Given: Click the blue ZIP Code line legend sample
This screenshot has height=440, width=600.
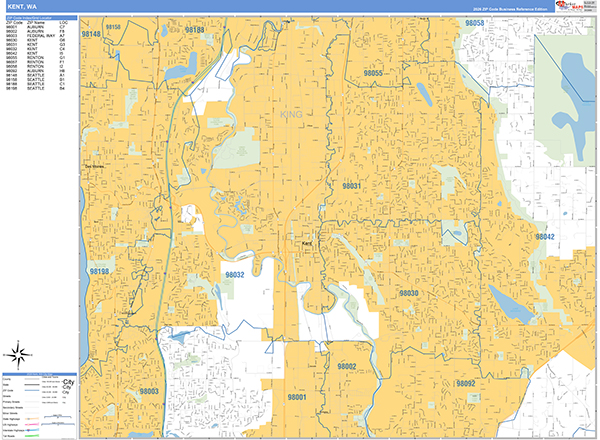Looking at the screenshot, I should click(x=32, y=390).
